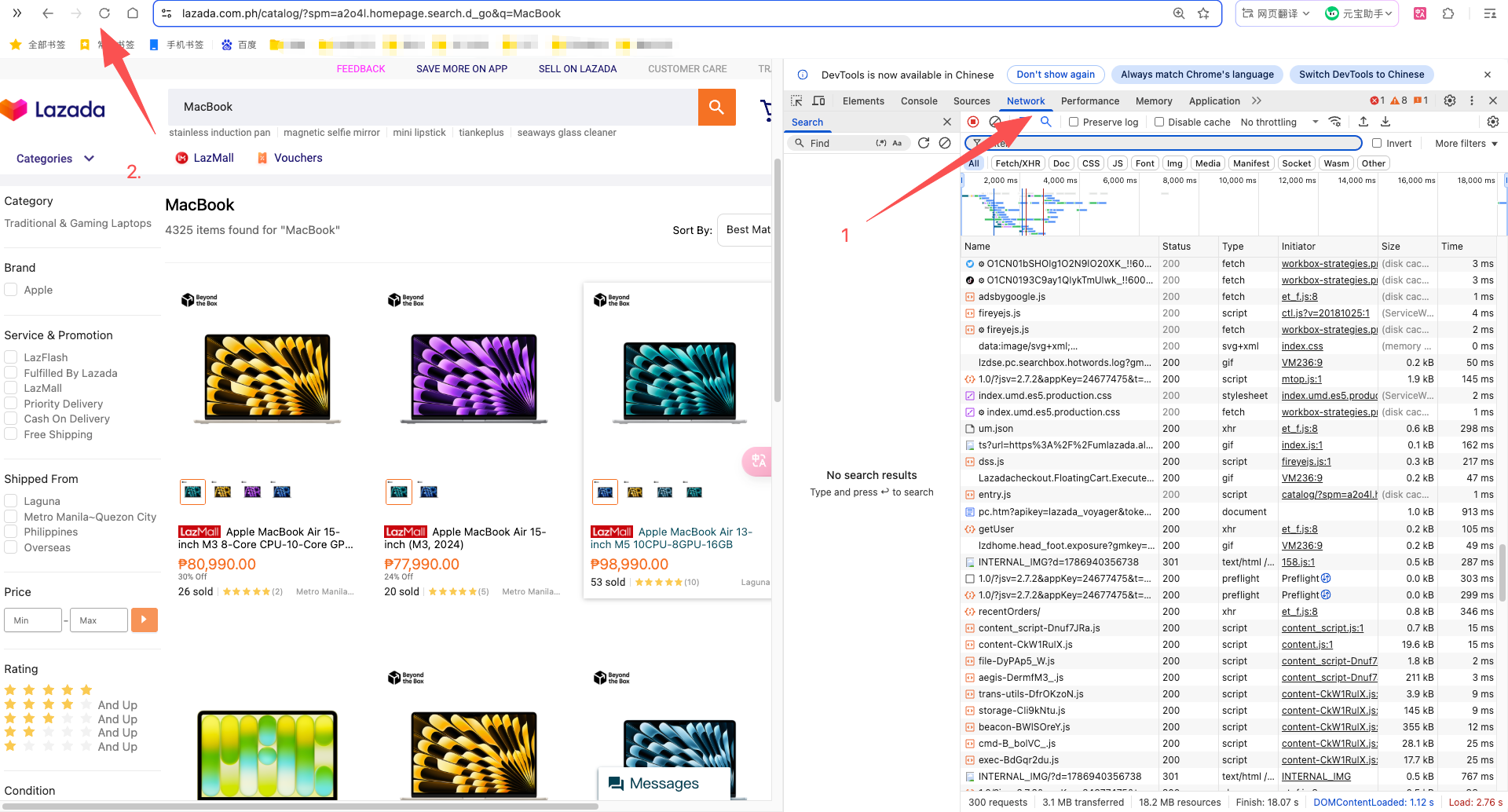Expand hidden browser toolbar chevron
The width and height of the screenshot is (1508, 812).
17,13
